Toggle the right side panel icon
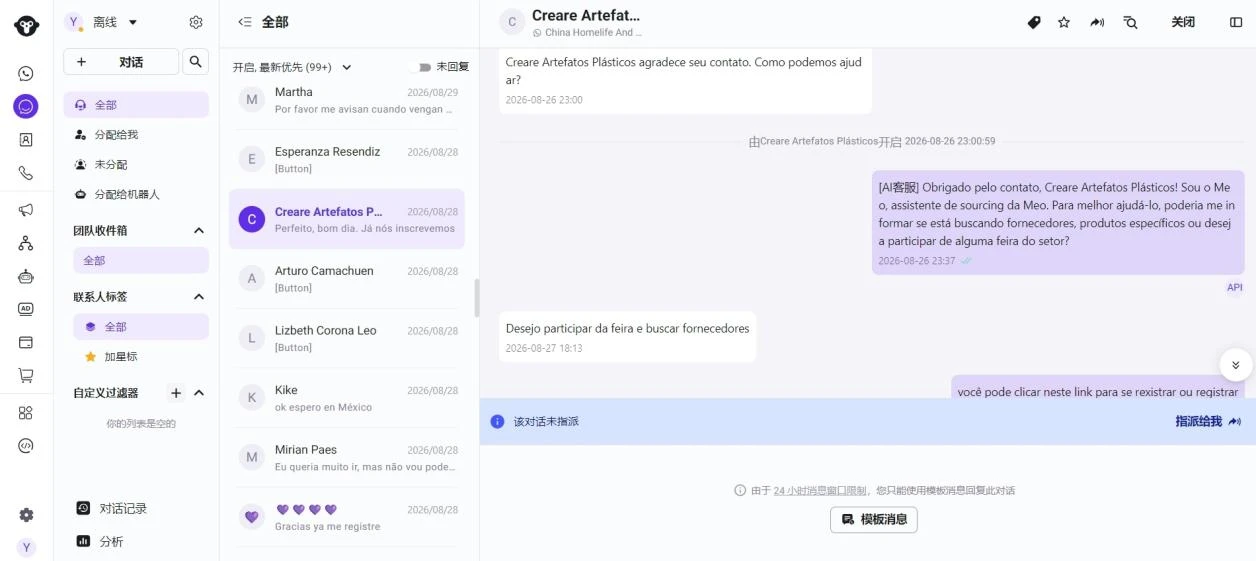This screenshot has height=561, width=1256. 1236,22
